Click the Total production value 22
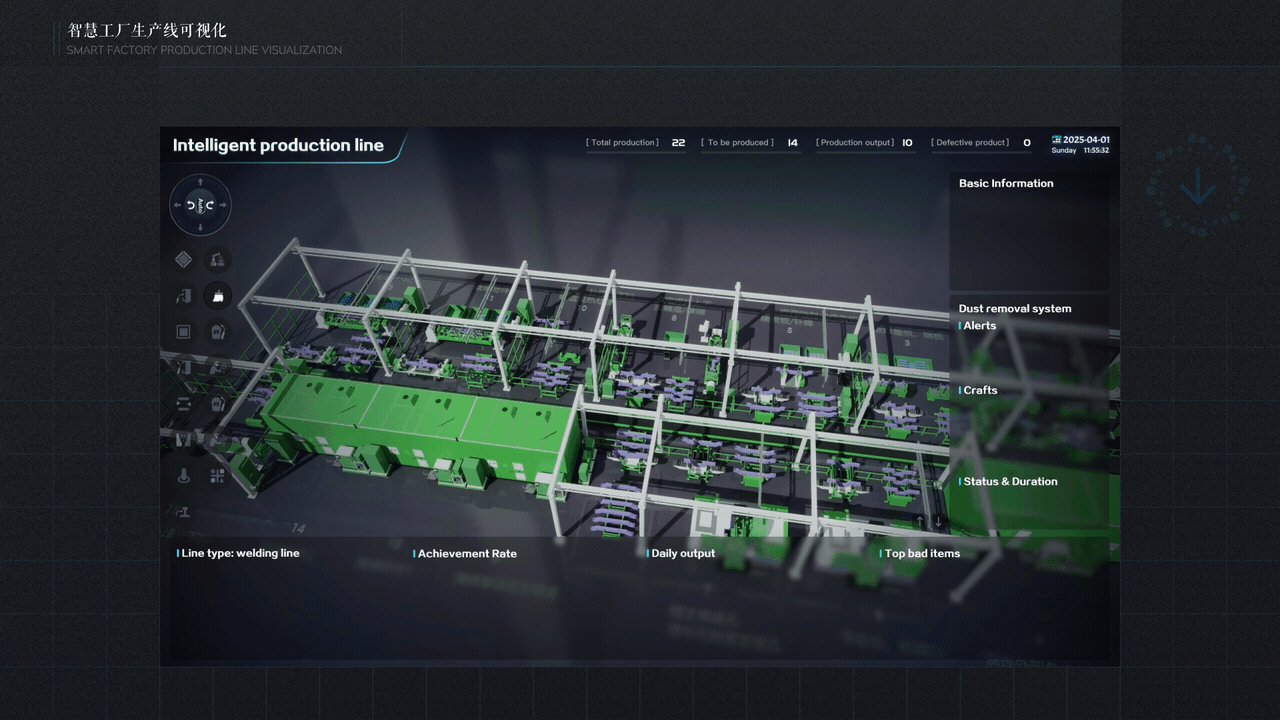This screenshot has width=1280, height=720. click(678, 143)
